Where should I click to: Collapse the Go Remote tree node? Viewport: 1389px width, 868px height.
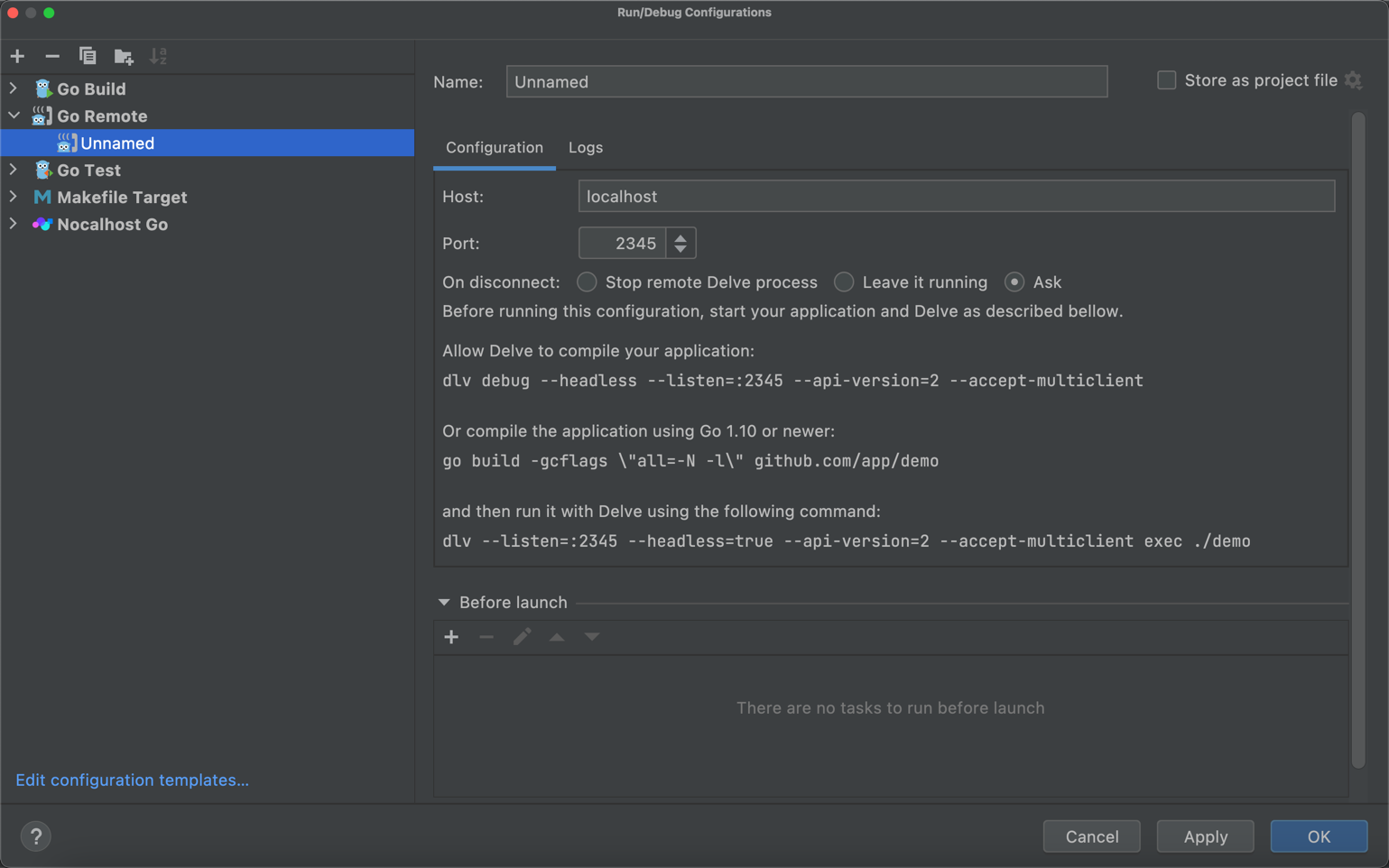[14, 115]
